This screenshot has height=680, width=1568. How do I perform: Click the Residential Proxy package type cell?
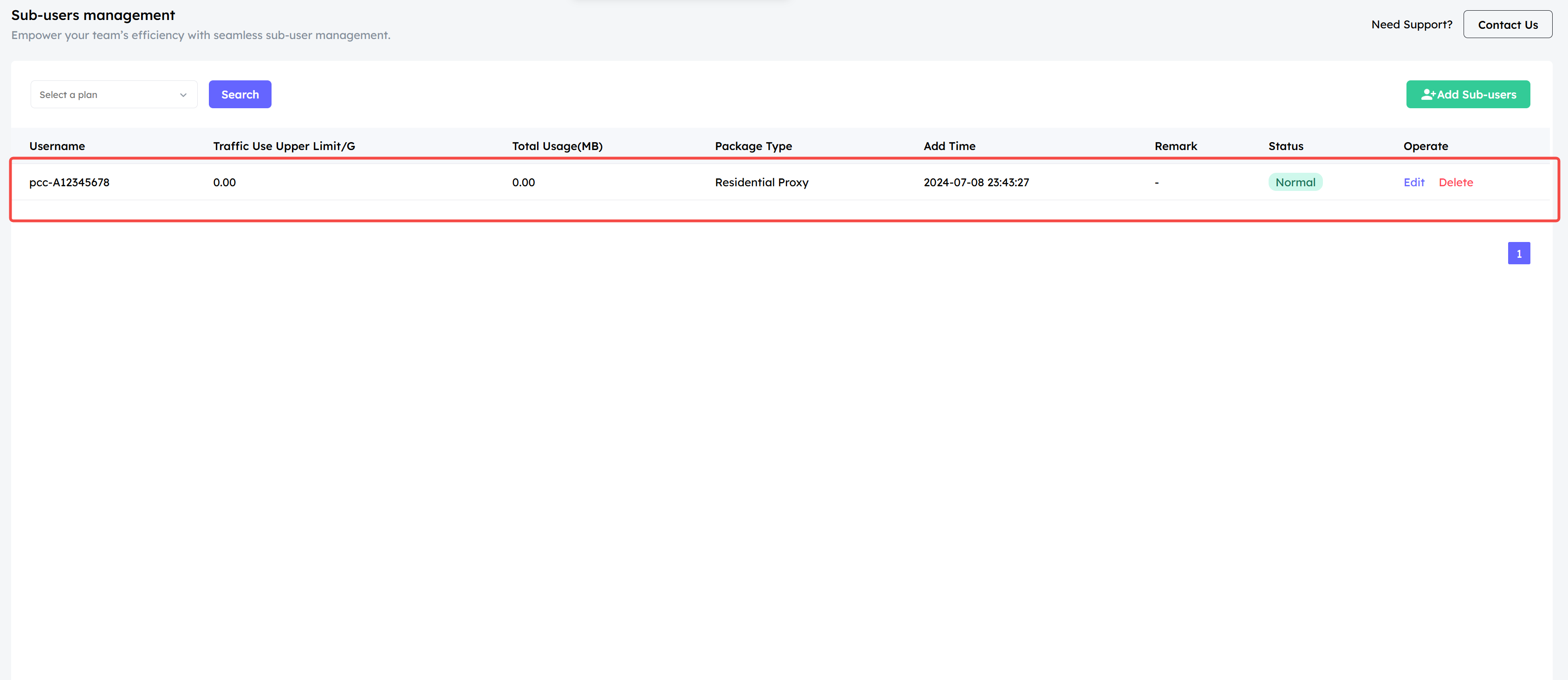(761, 182)
